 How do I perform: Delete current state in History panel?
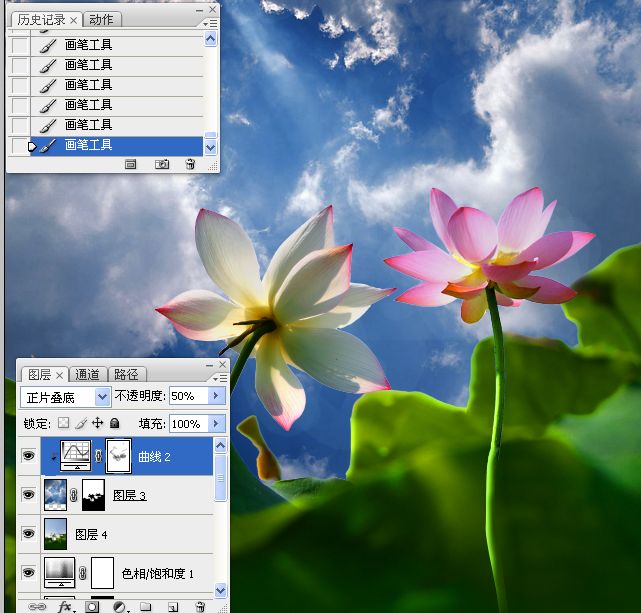tap(190, 164)
